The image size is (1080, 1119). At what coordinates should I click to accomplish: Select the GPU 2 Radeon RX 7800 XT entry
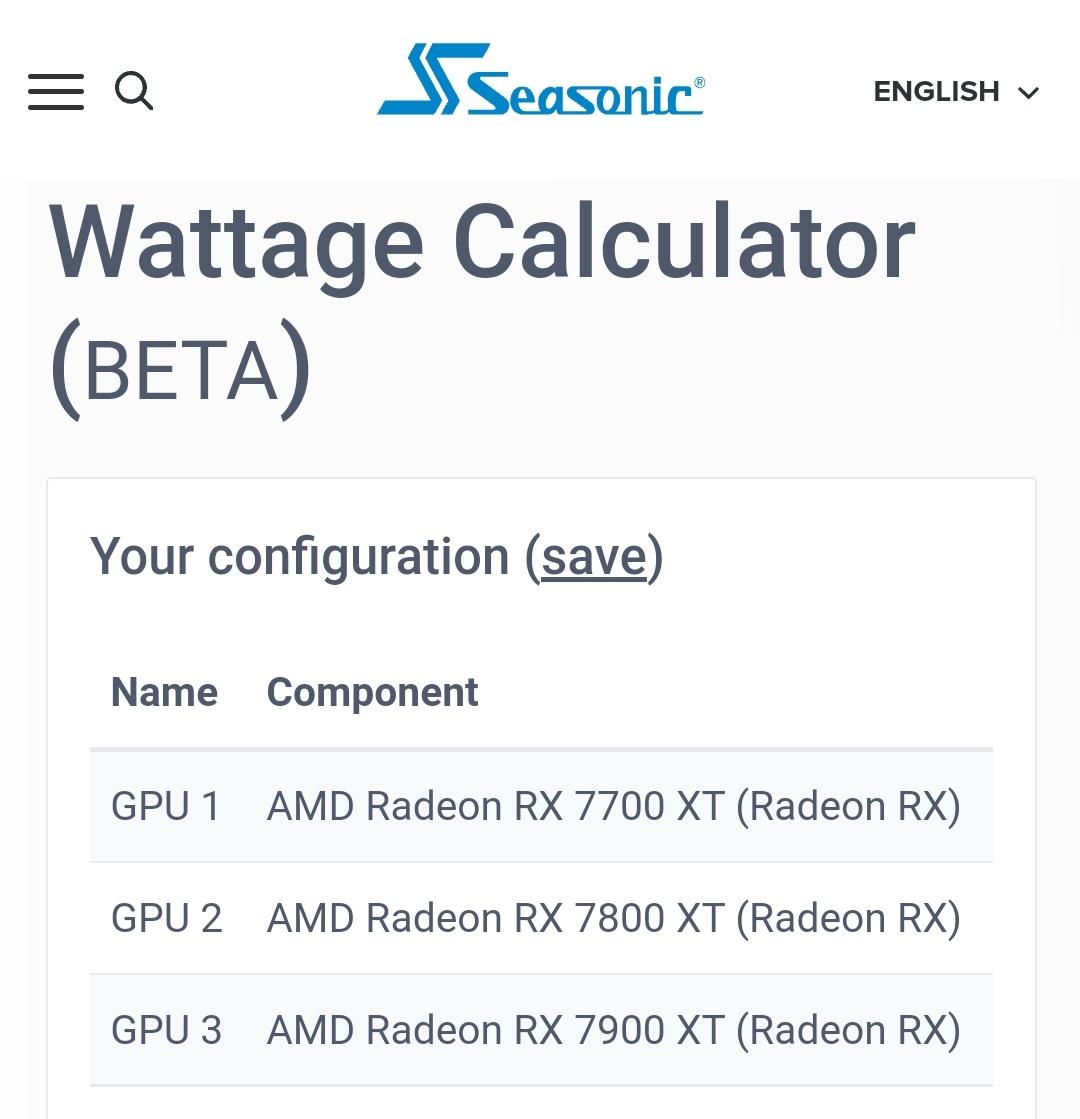(613, 917)
